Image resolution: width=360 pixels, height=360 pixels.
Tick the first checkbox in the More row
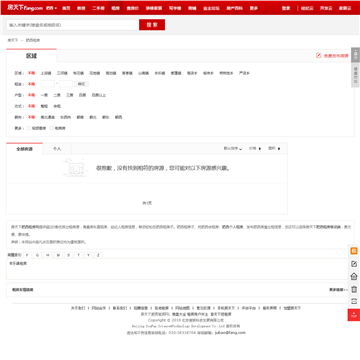[29, 128]
